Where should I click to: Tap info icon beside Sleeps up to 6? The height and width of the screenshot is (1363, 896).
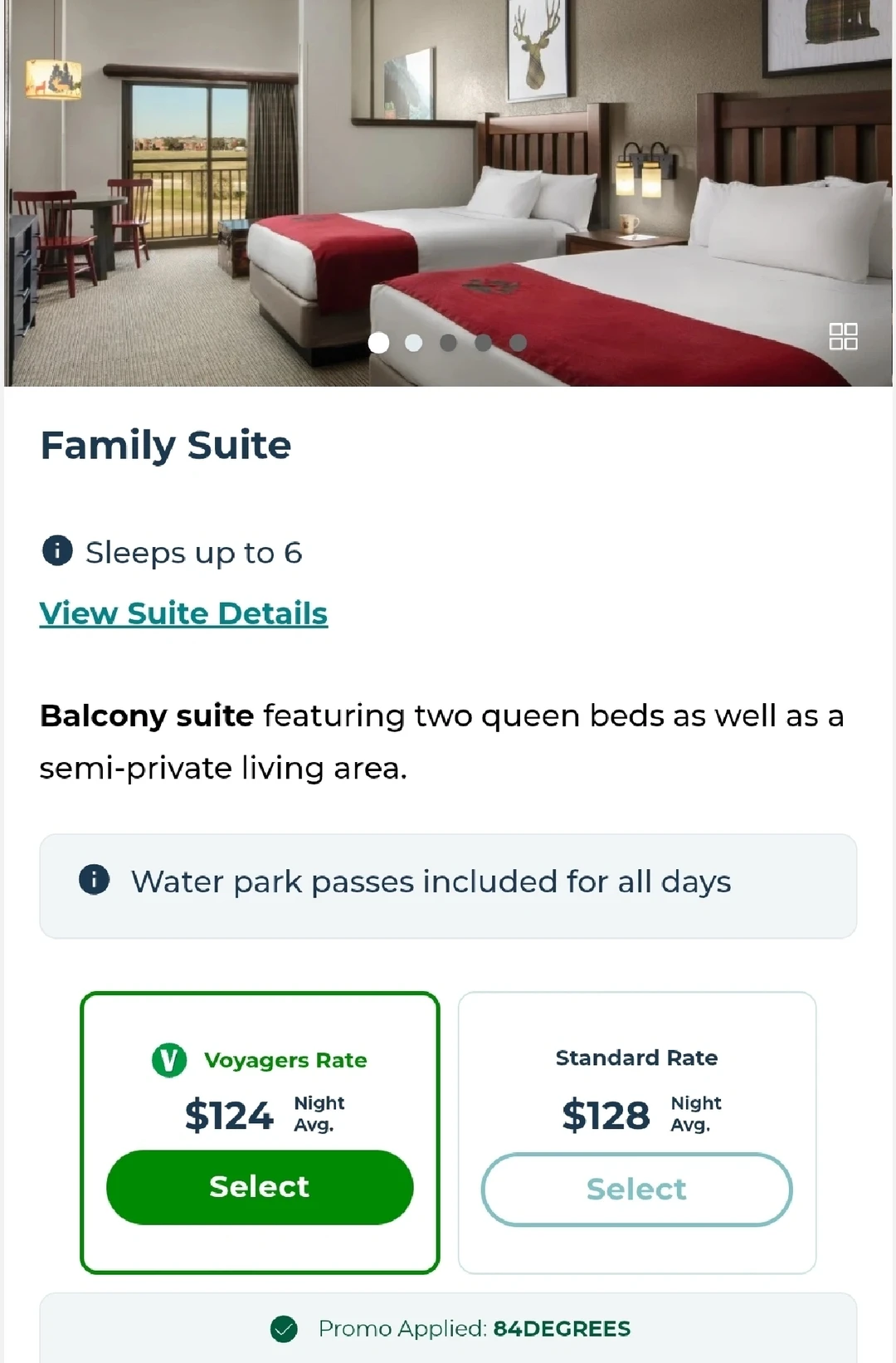pos(57,550)
